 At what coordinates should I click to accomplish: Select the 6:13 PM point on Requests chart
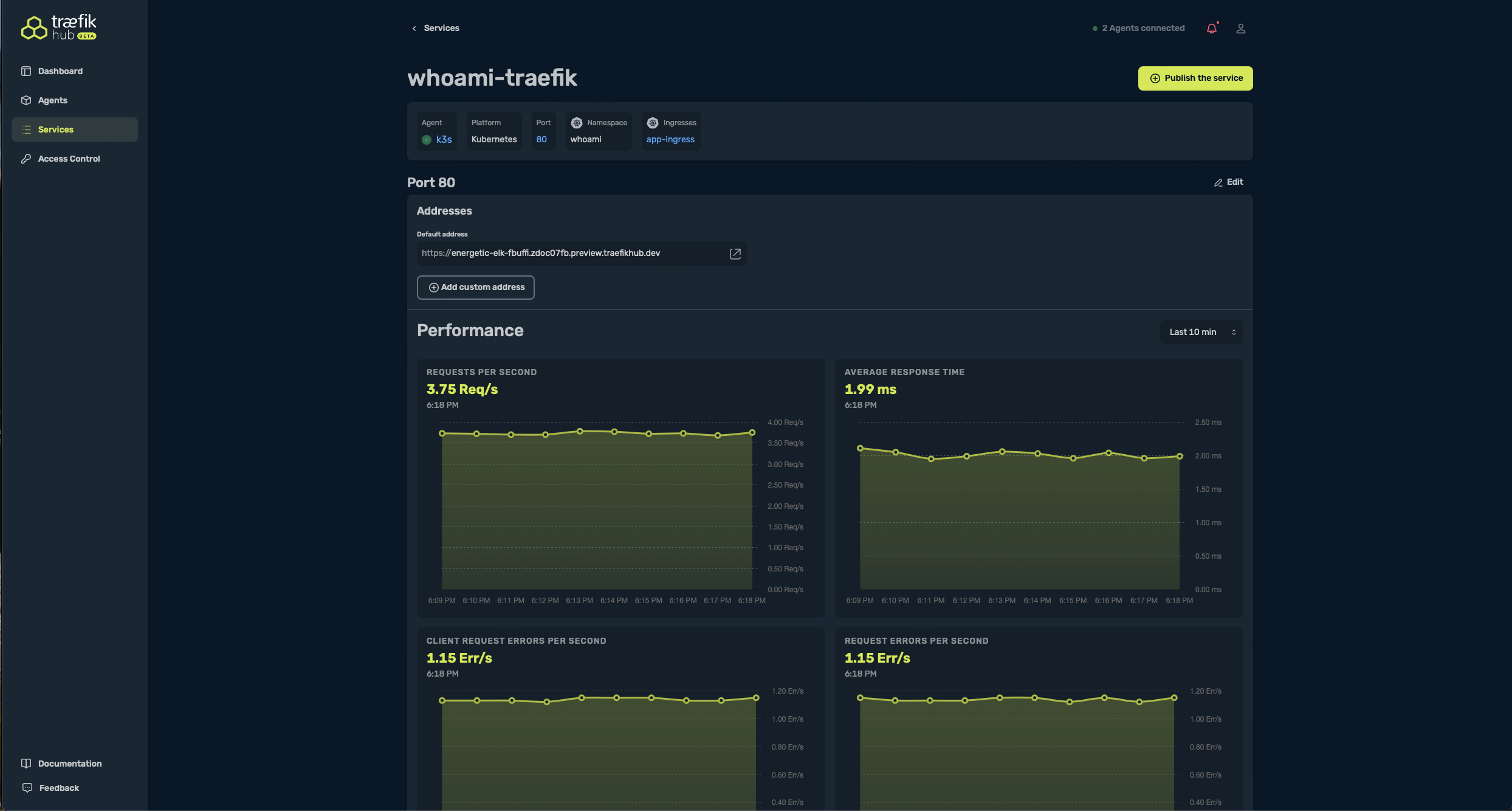580,432
